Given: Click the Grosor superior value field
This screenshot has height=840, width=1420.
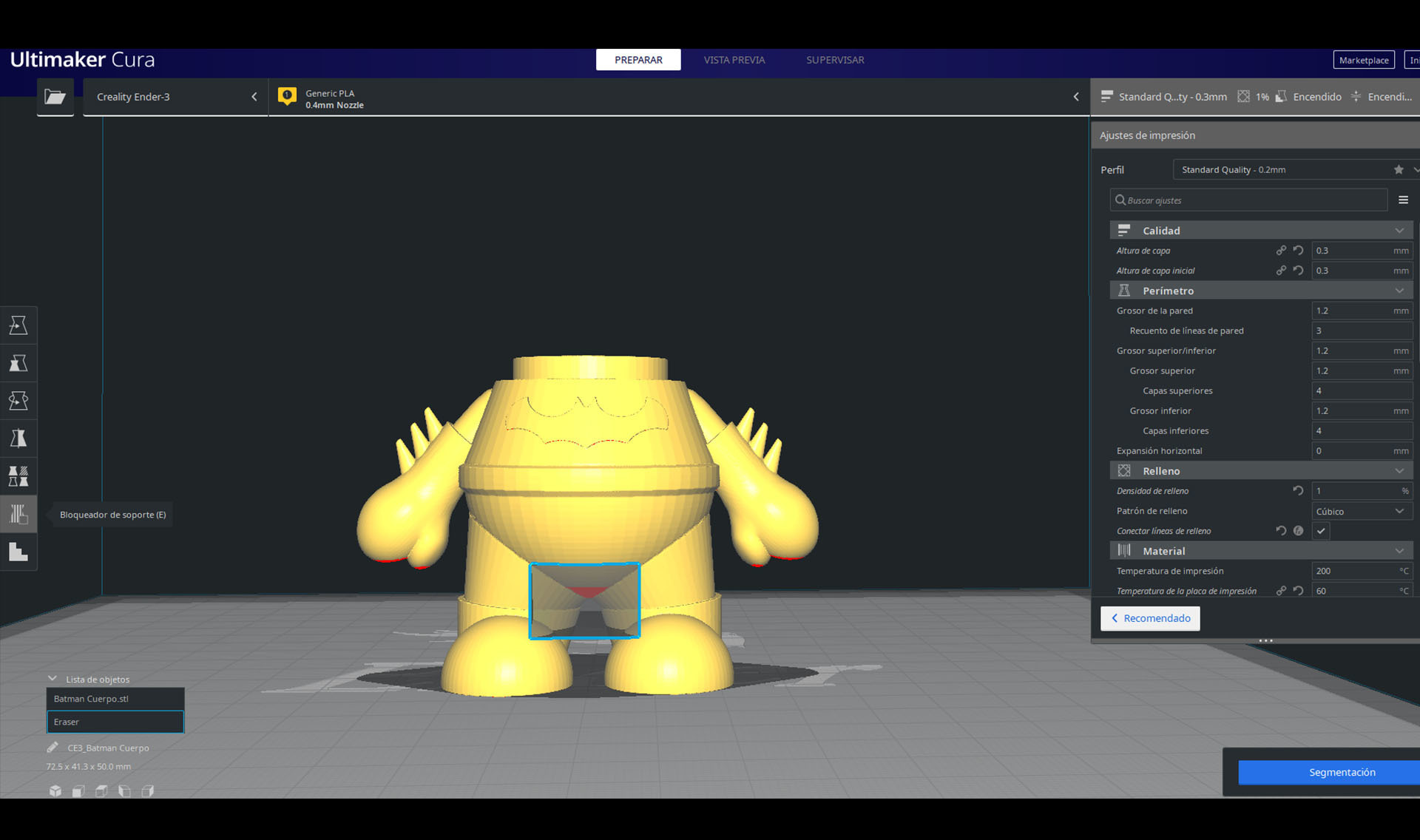Looking at the screenshot, I should coord(1362,370).
